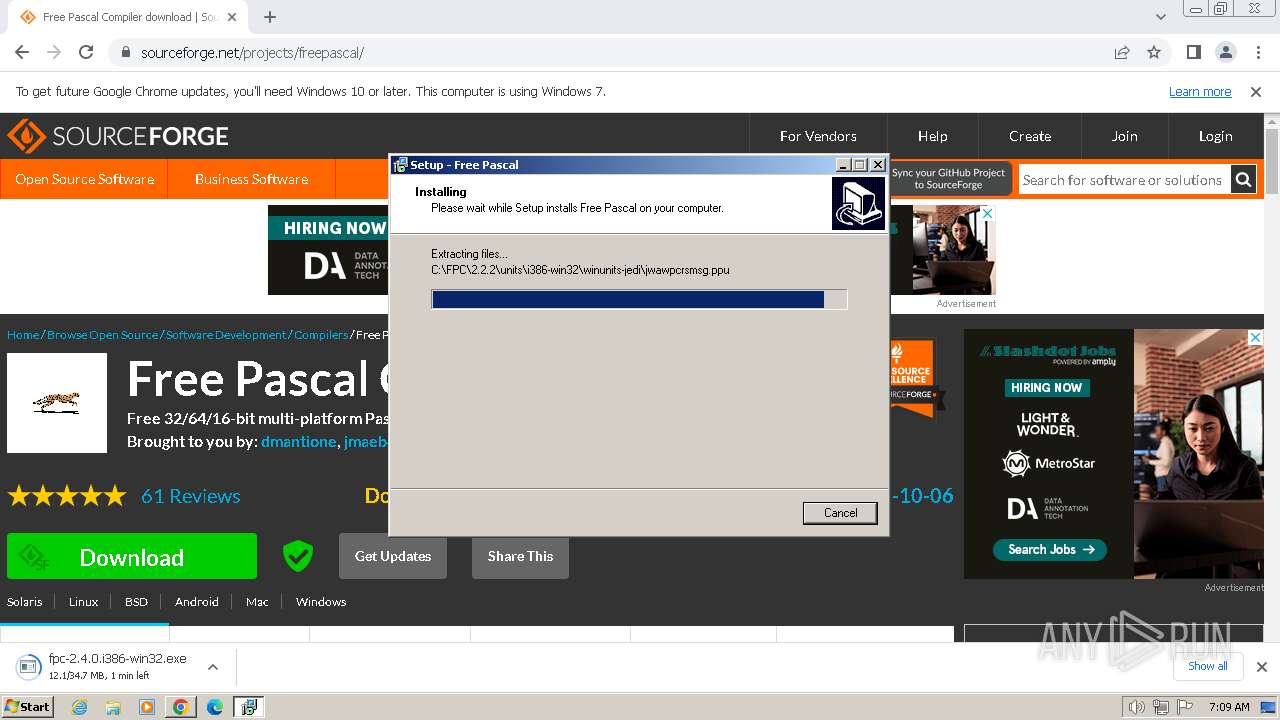Open the Business Software menu
This screenshot has width=1280, height=720.
tap(251, 179)
